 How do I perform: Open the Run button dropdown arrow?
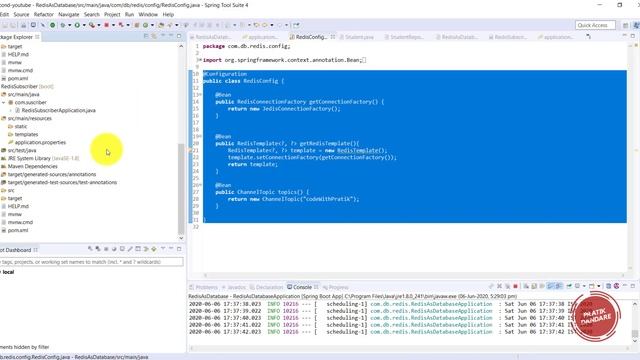(x=84, y=25)
